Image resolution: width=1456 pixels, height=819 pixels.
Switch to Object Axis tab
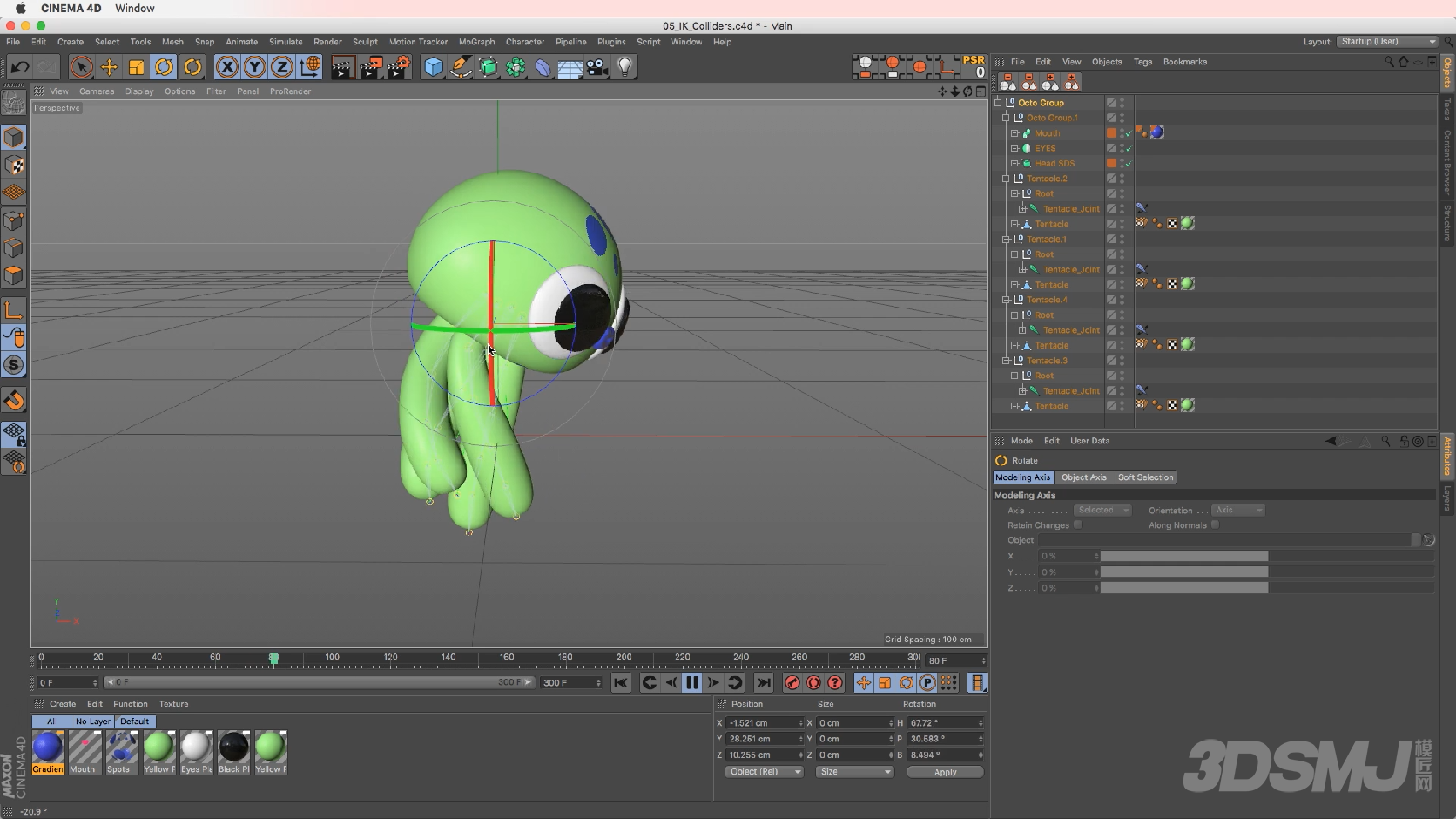tap(1083, 477)
